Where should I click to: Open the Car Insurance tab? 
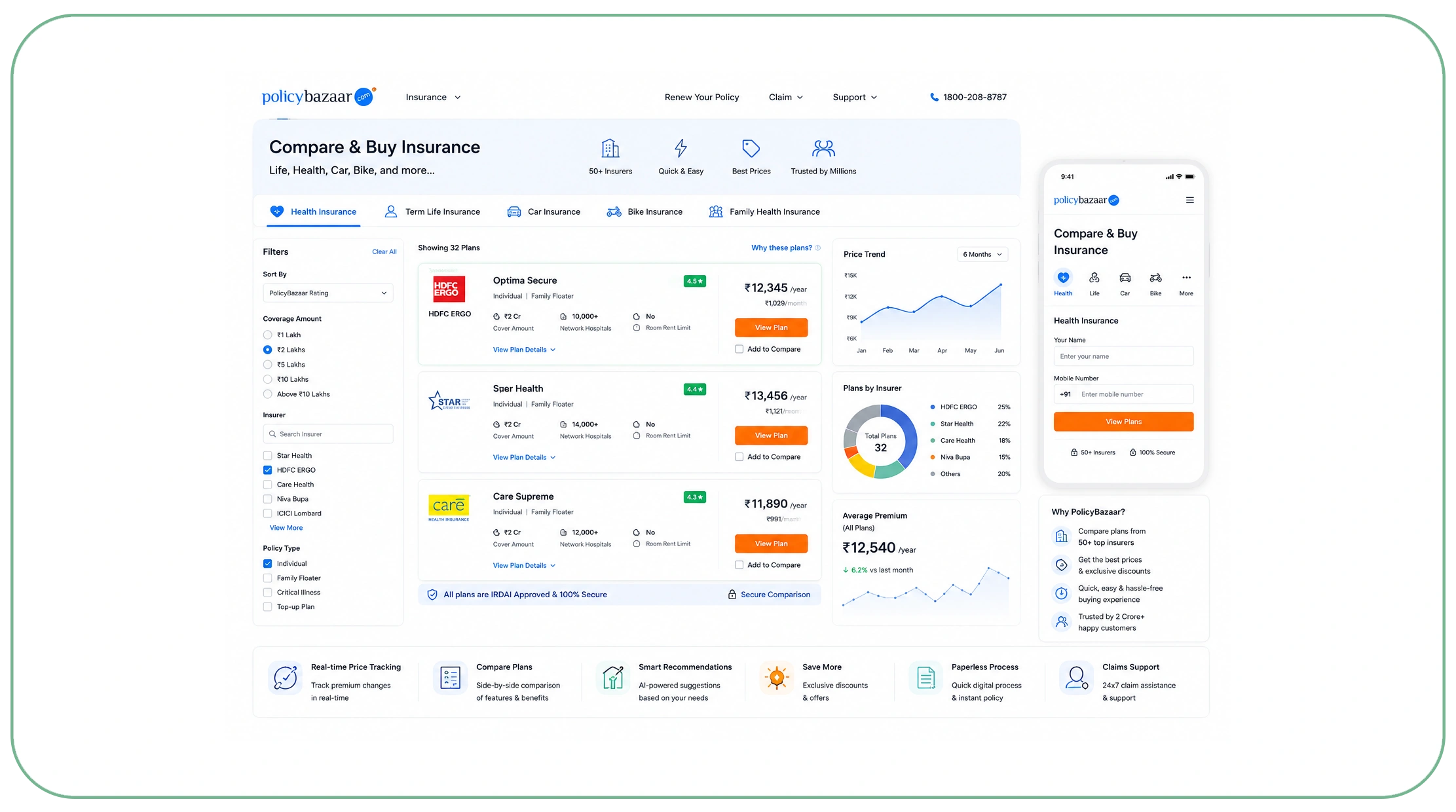(544, 212)
